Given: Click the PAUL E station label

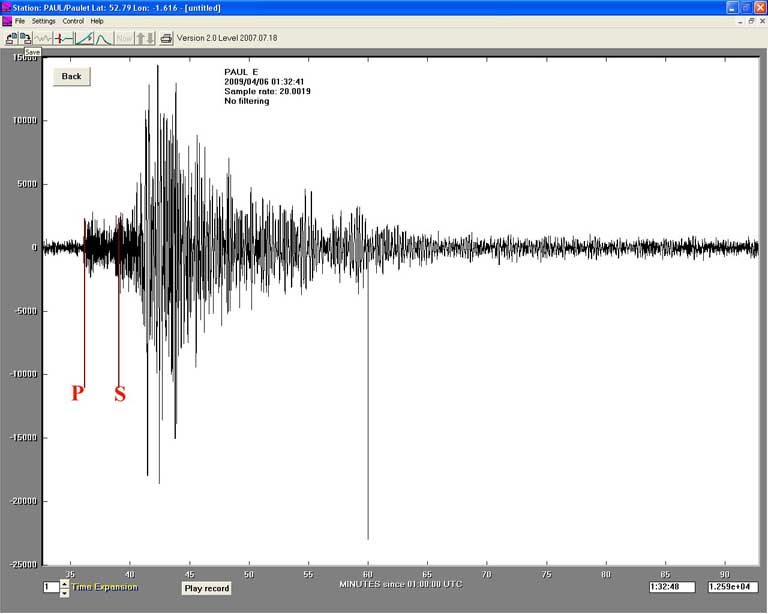Looking at the screenshot, I should pyautogui.click(x=241, y=72).
